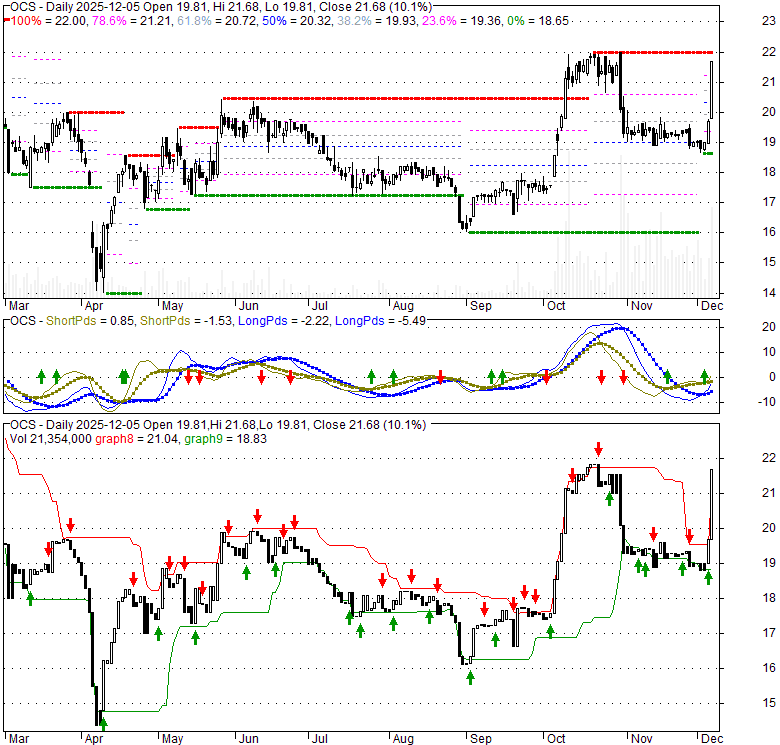Click the 'ShortPds = -1.53' indicator label

pos(186,321)
